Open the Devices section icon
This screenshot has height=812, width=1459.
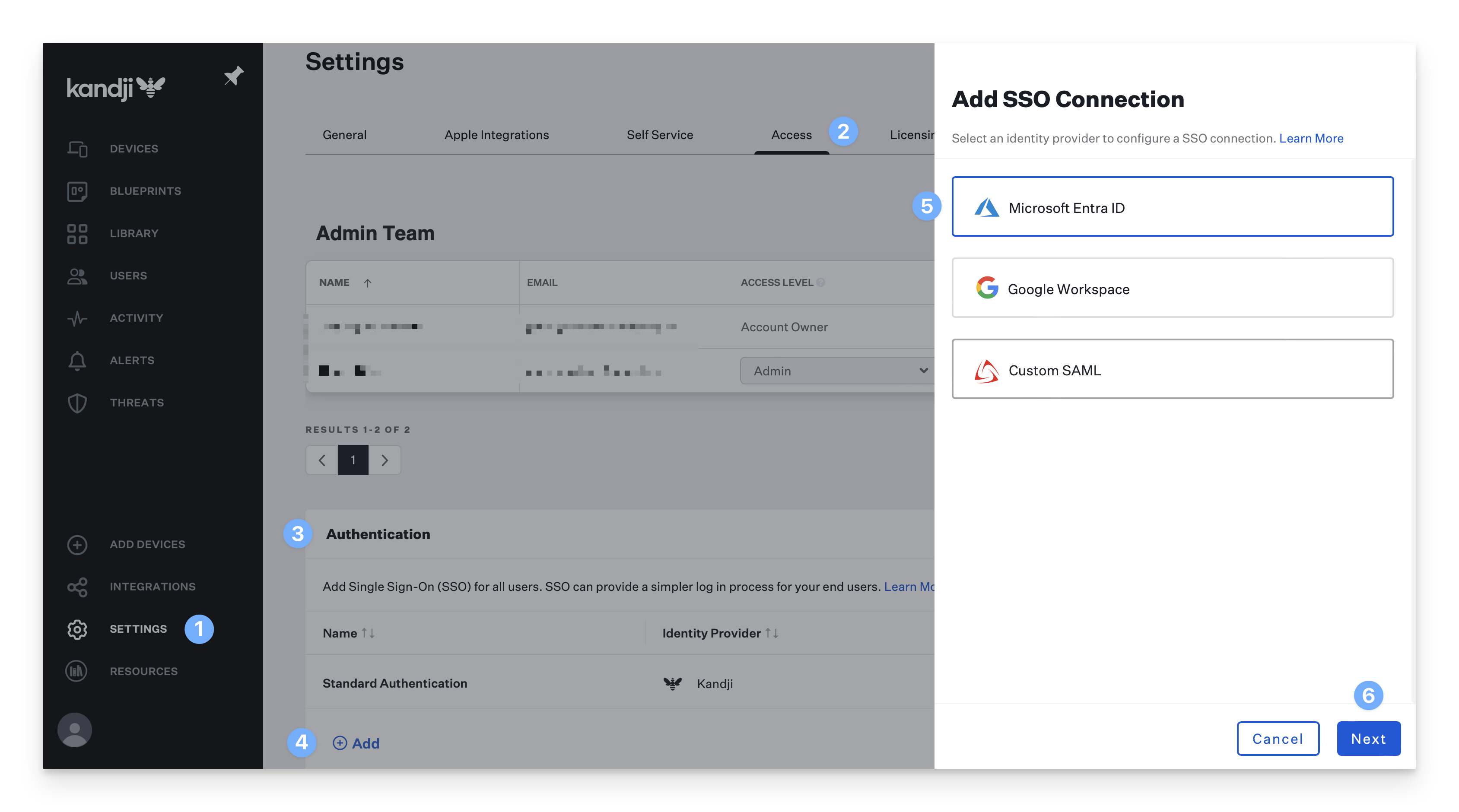click(x=77, y=149)
